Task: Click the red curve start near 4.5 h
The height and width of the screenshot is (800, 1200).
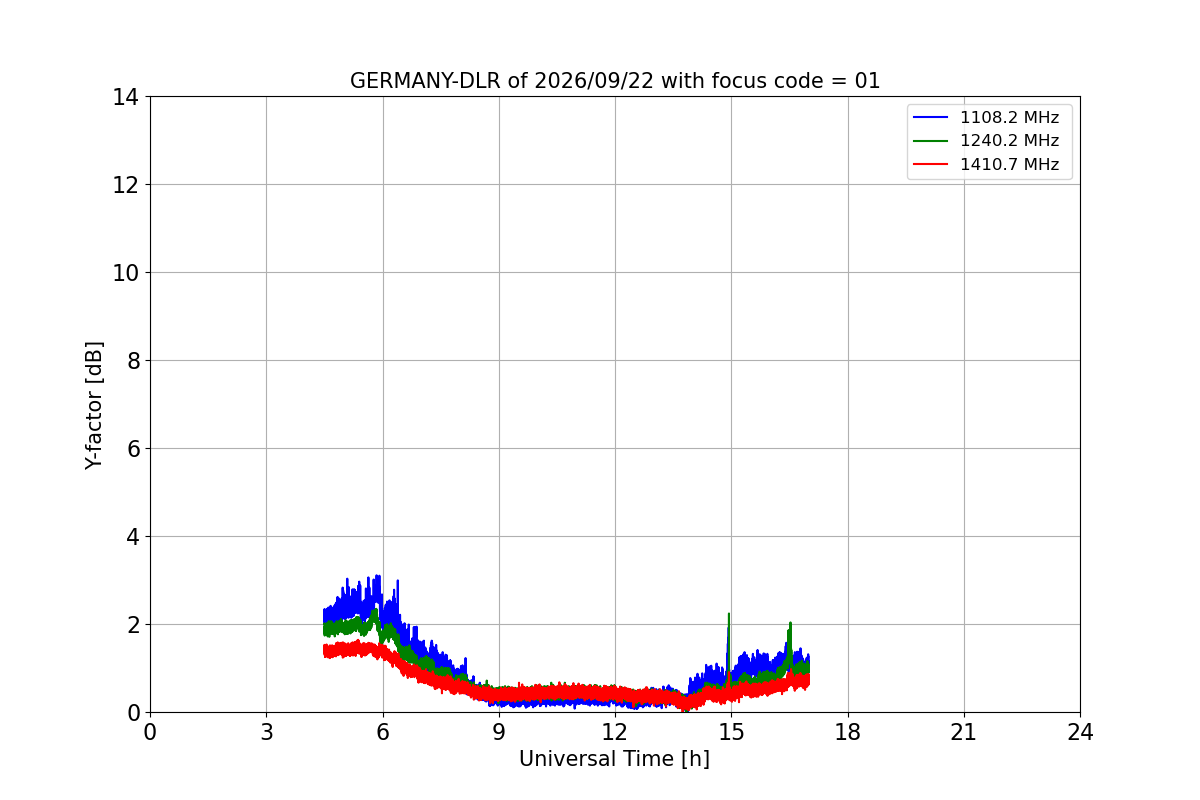Action: [326, 650]
